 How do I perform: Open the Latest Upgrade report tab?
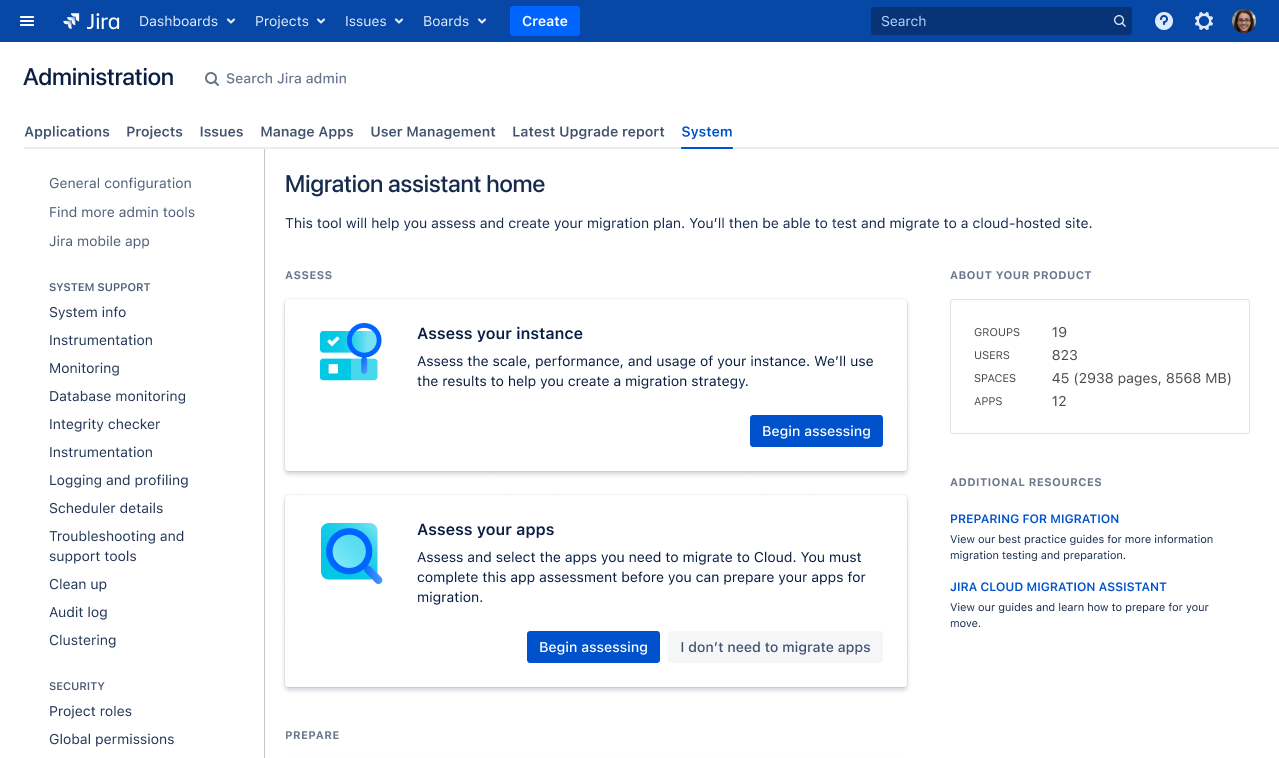coord(588,132)
